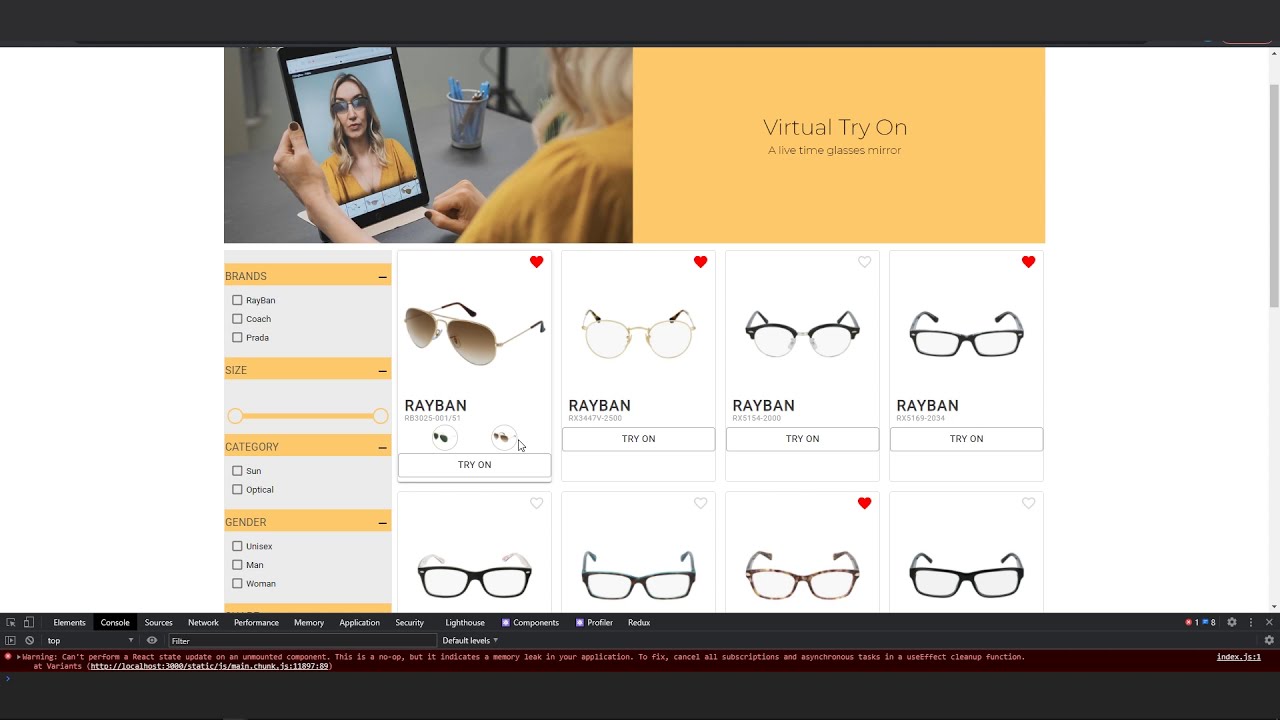Favorite the second-row first glasses heart icon

coord(536,503)
